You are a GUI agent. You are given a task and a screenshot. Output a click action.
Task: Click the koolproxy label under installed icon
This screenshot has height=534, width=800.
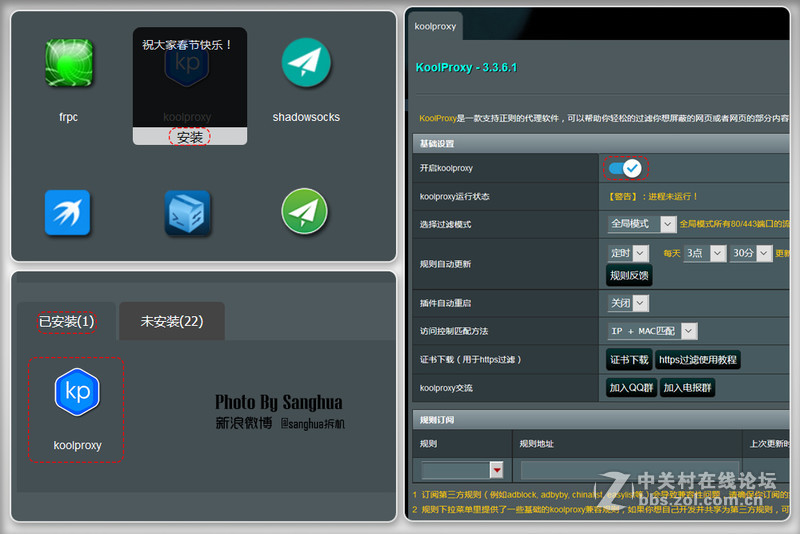coord(78,445)
